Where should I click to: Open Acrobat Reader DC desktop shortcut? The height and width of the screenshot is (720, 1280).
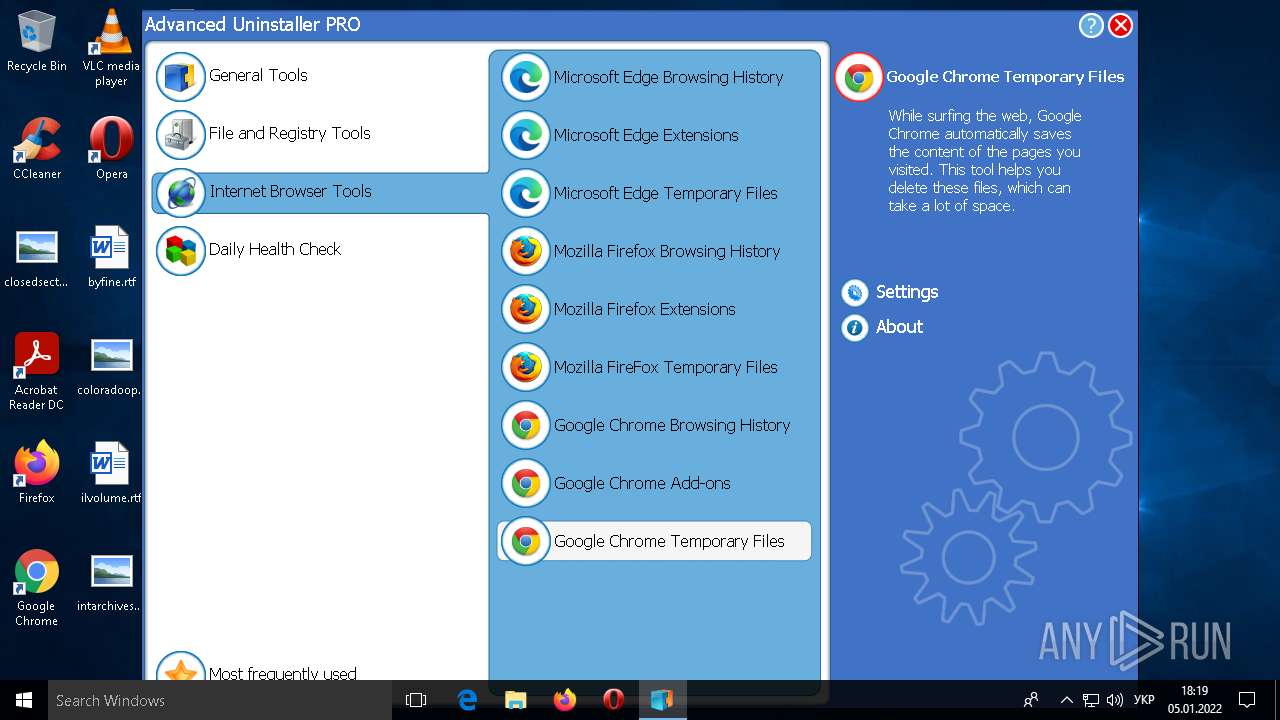coord(37,371)
